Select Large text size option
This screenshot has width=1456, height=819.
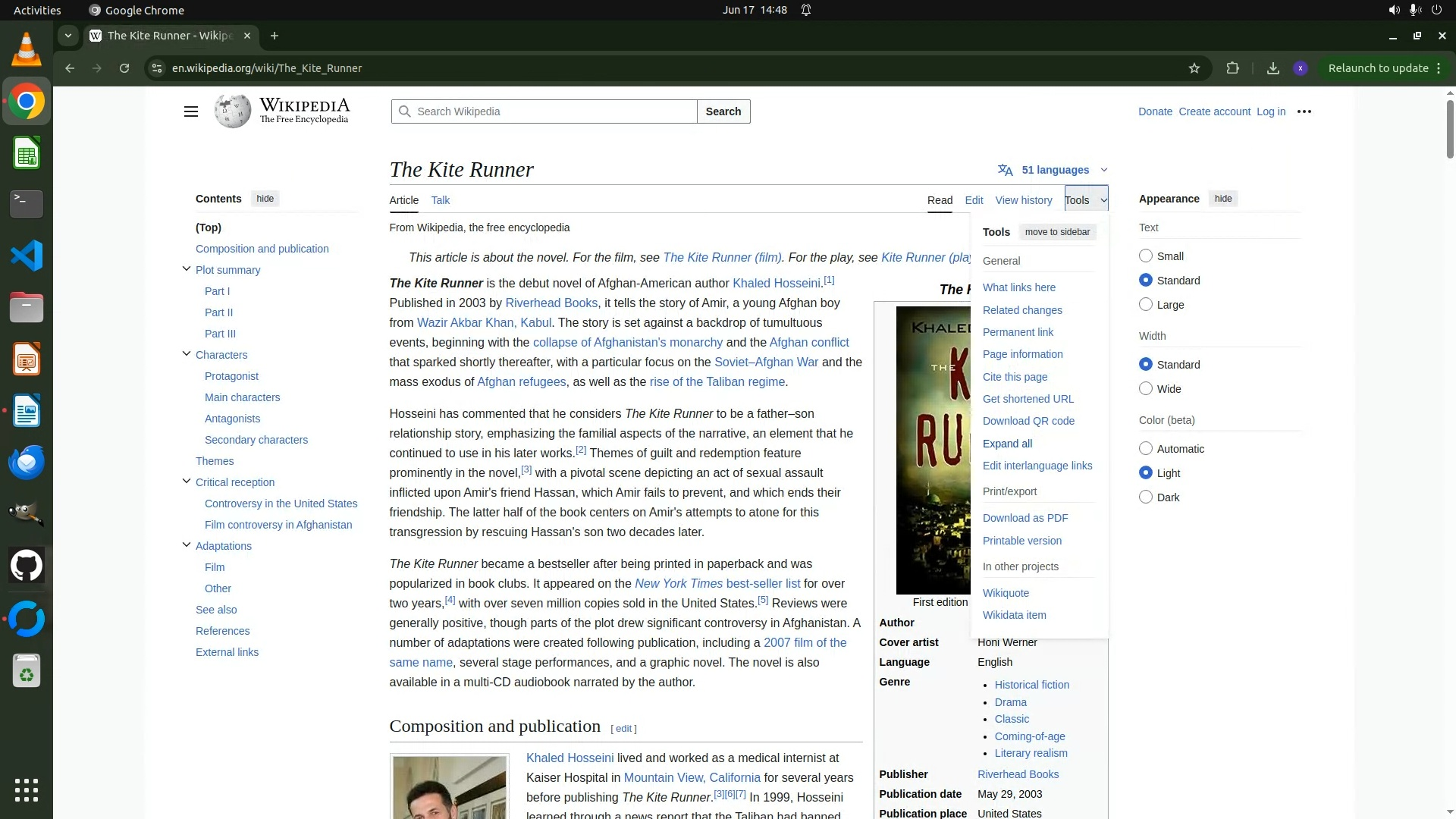(x=1146, y=304)
